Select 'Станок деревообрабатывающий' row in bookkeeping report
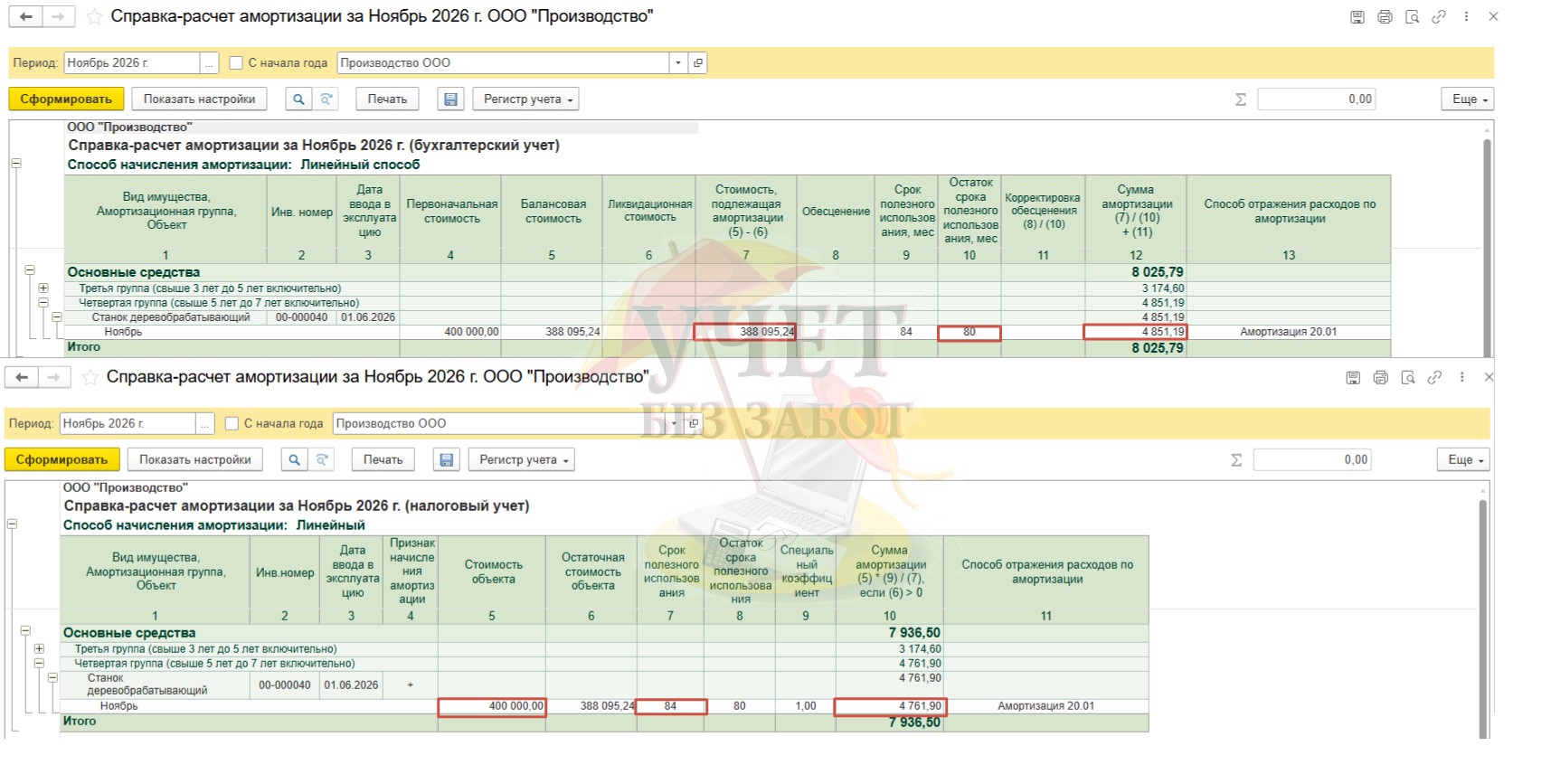Viewport: 1551px width, 784px height. pyautogui.click(x=727, y=317)
